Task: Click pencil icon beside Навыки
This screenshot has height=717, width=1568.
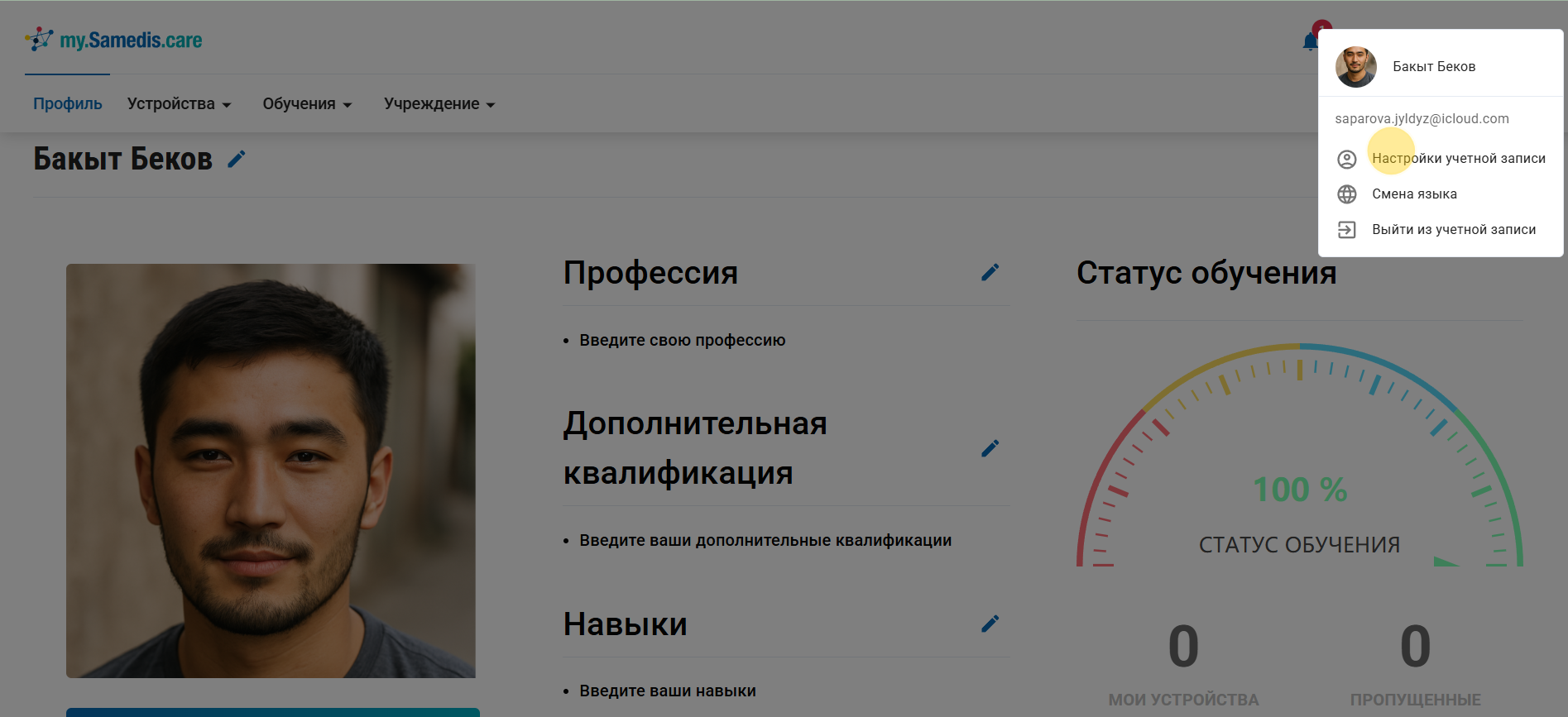Action: pos(990,624)
